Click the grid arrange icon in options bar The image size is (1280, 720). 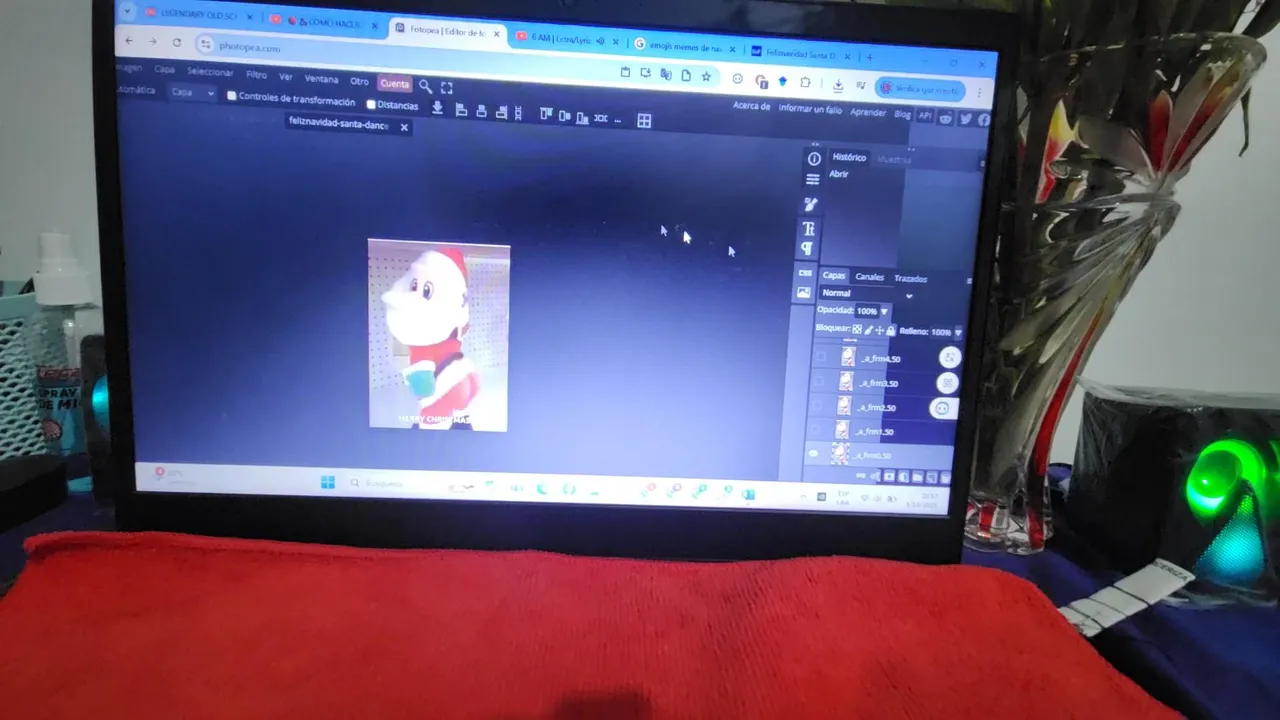pyautogui.click(x=644, y=121)
